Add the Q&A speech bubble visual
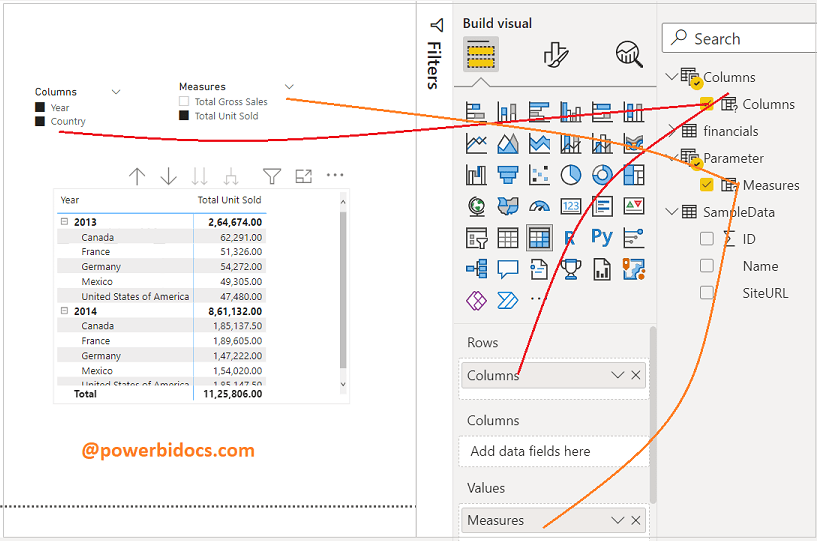This screenshot has width=817, height=541. [x=507, y=269]
